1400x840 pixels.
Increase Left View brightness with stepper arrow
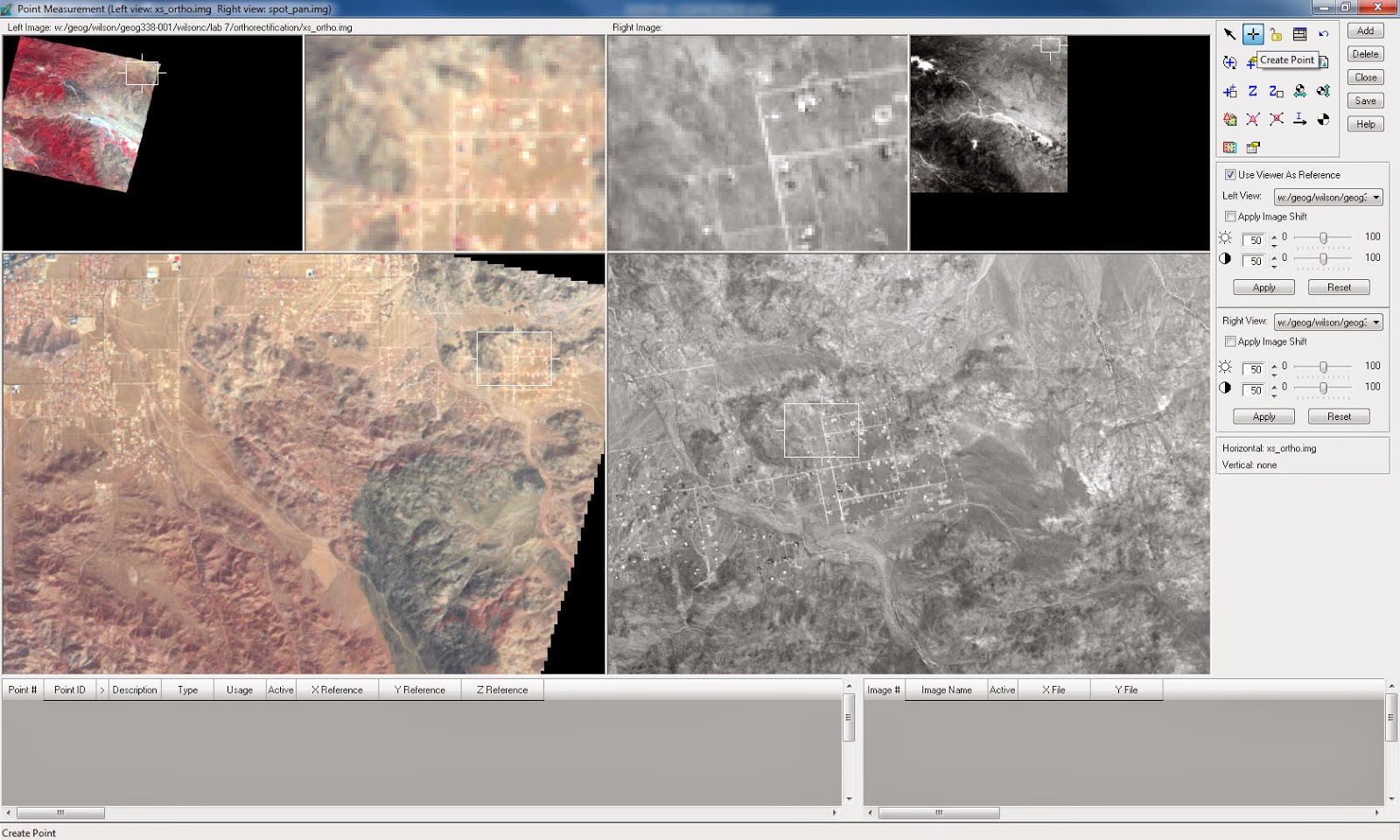(x=1273, y=236)
